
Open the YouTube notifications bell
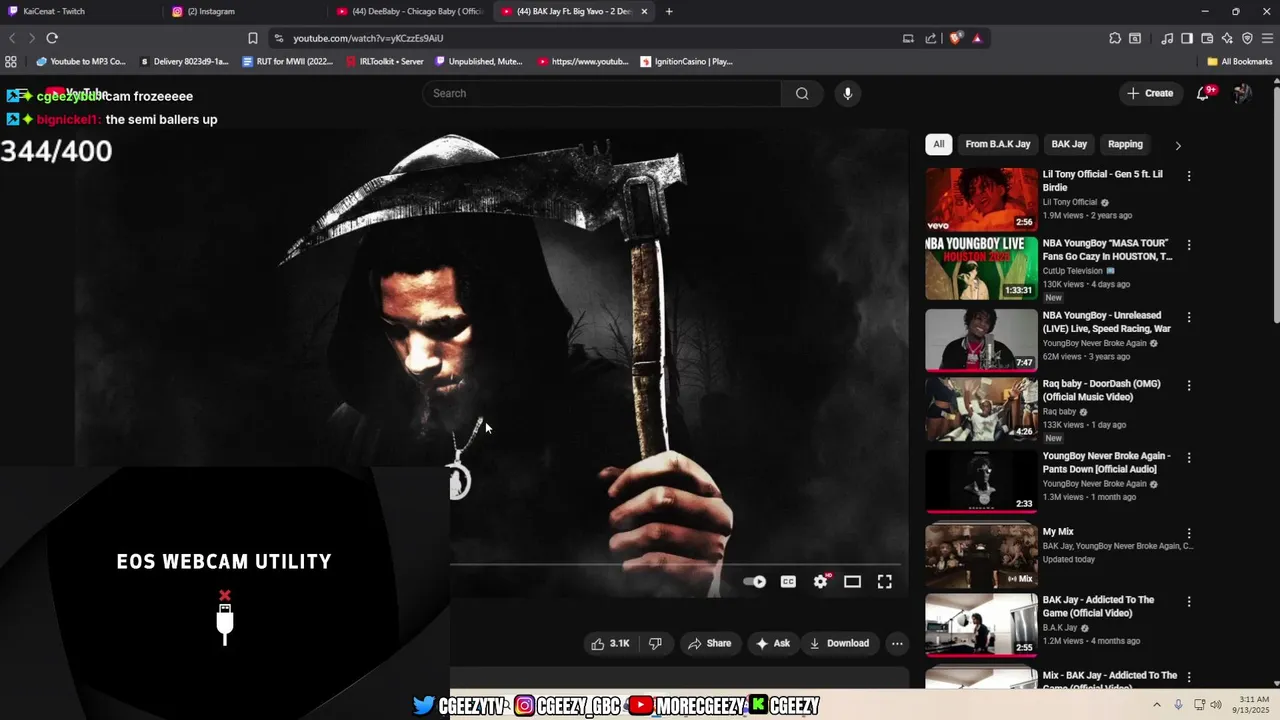pos(1203,93)
